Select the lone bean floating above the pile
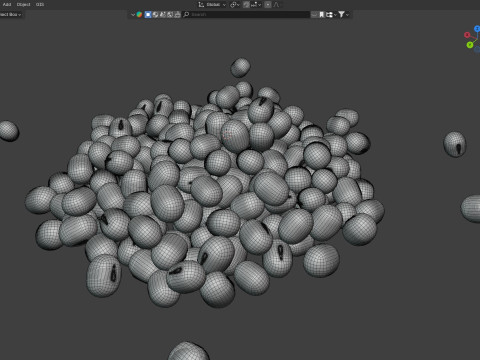 point(240,67)
